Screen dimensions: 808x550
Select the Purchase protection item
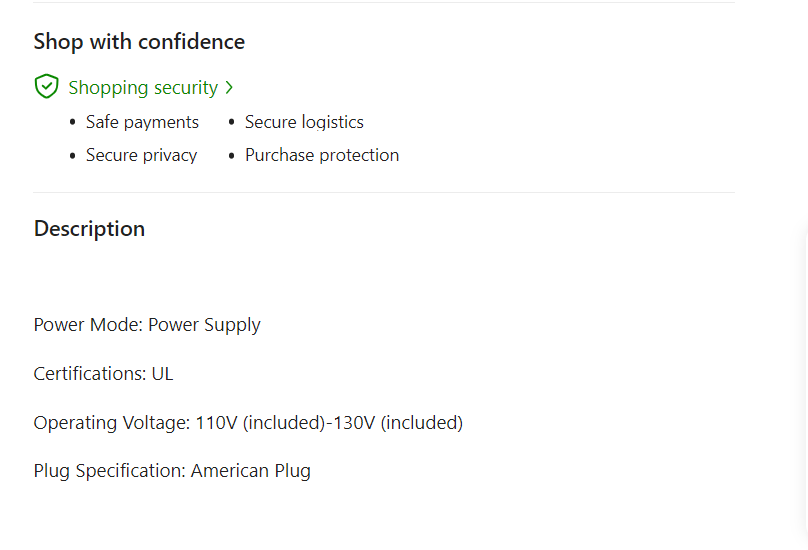point(321,155)
